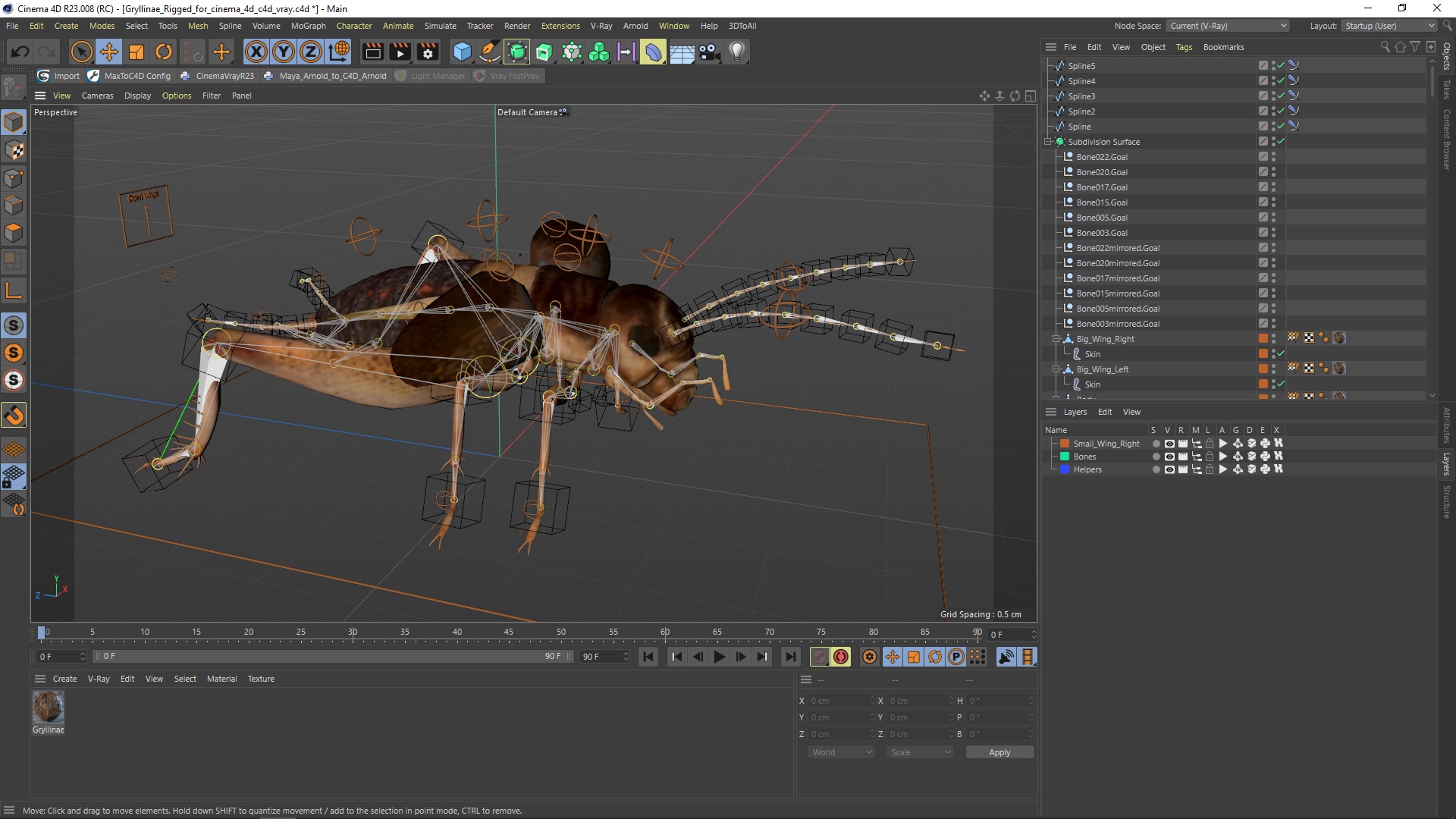Open Edit Render Settings icon
This screenshot has width=1456, height=819.
[x=428, y=52]
